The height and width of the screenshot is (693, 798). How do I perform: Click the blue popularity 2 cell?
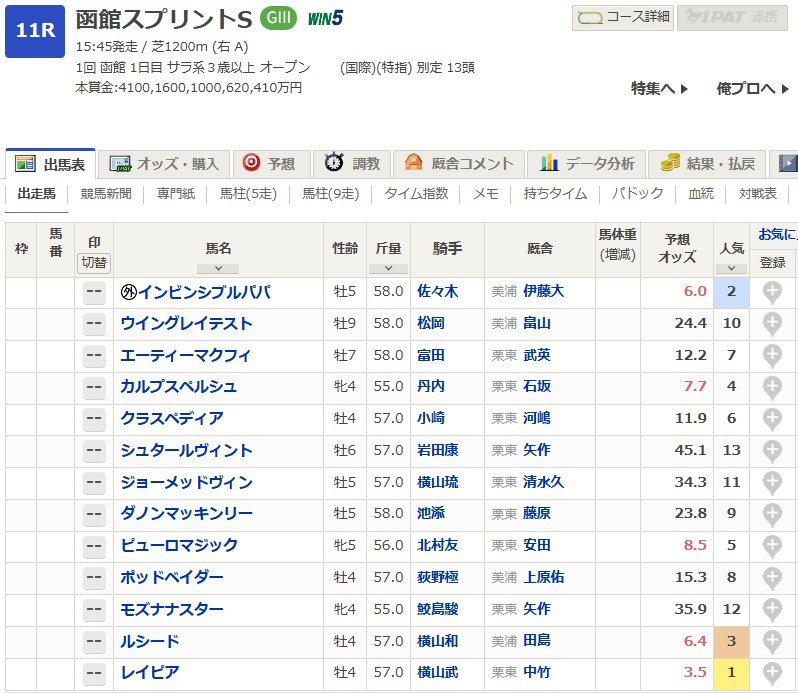(x=731, y=293)
